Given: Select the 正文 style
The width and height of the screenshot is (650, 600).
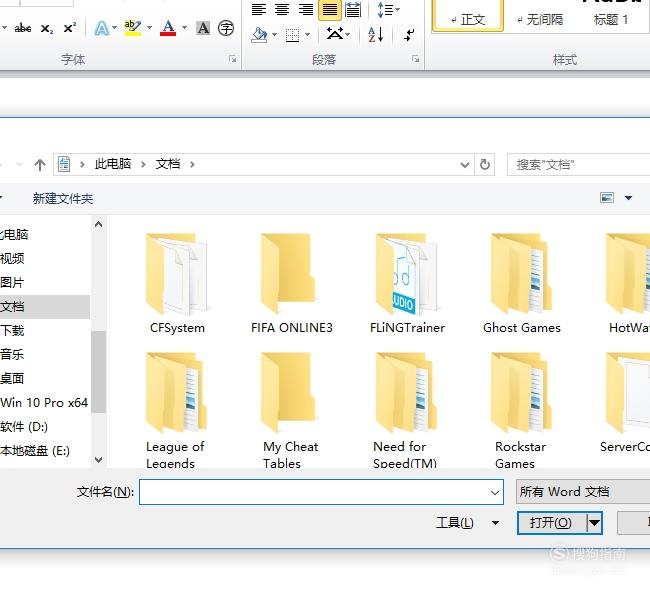Looking at the screenshot, I should [468, 16].
